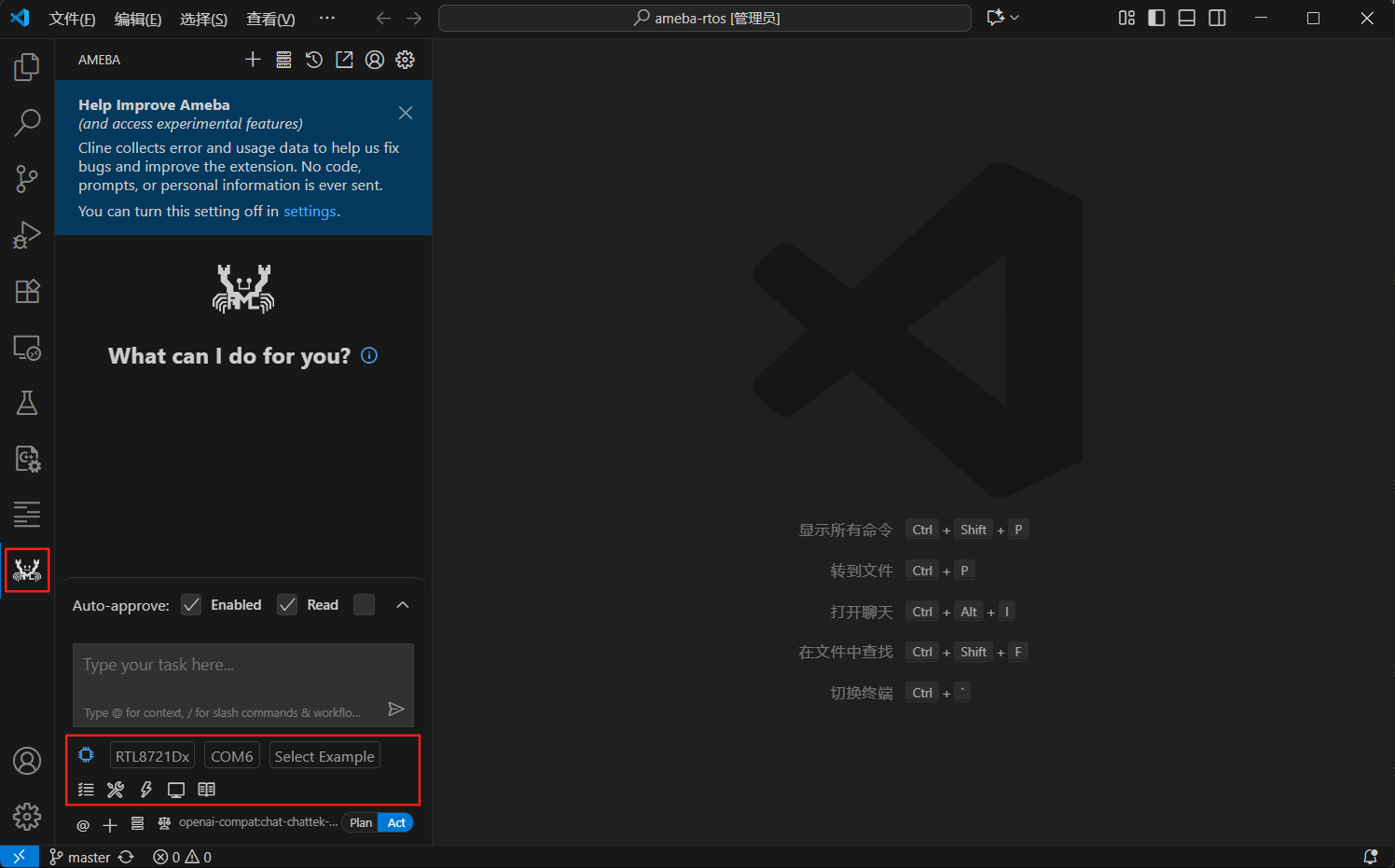This screenshot has height=868, width=1395.
Task: Open the 查看(V) menu
Action: tap(270, 19)
